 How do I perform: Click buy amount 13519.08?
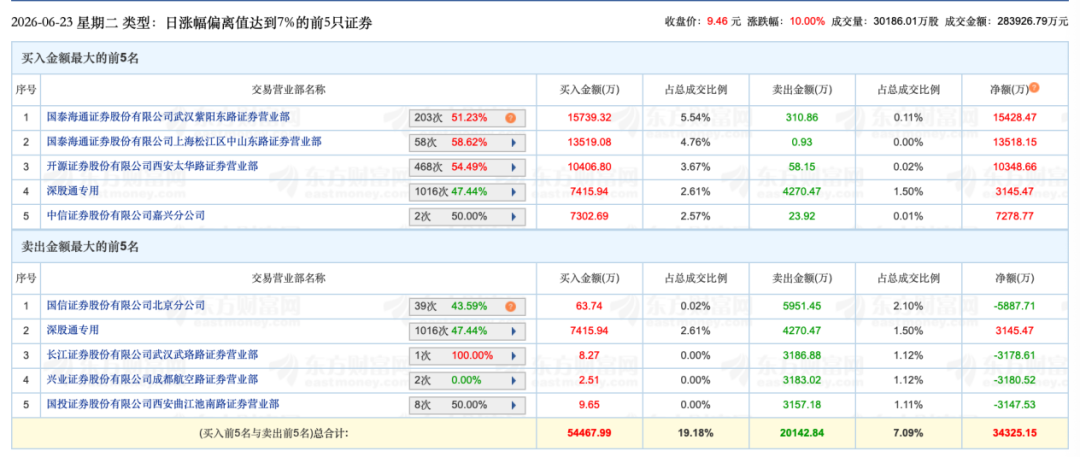tap(587, 143)
